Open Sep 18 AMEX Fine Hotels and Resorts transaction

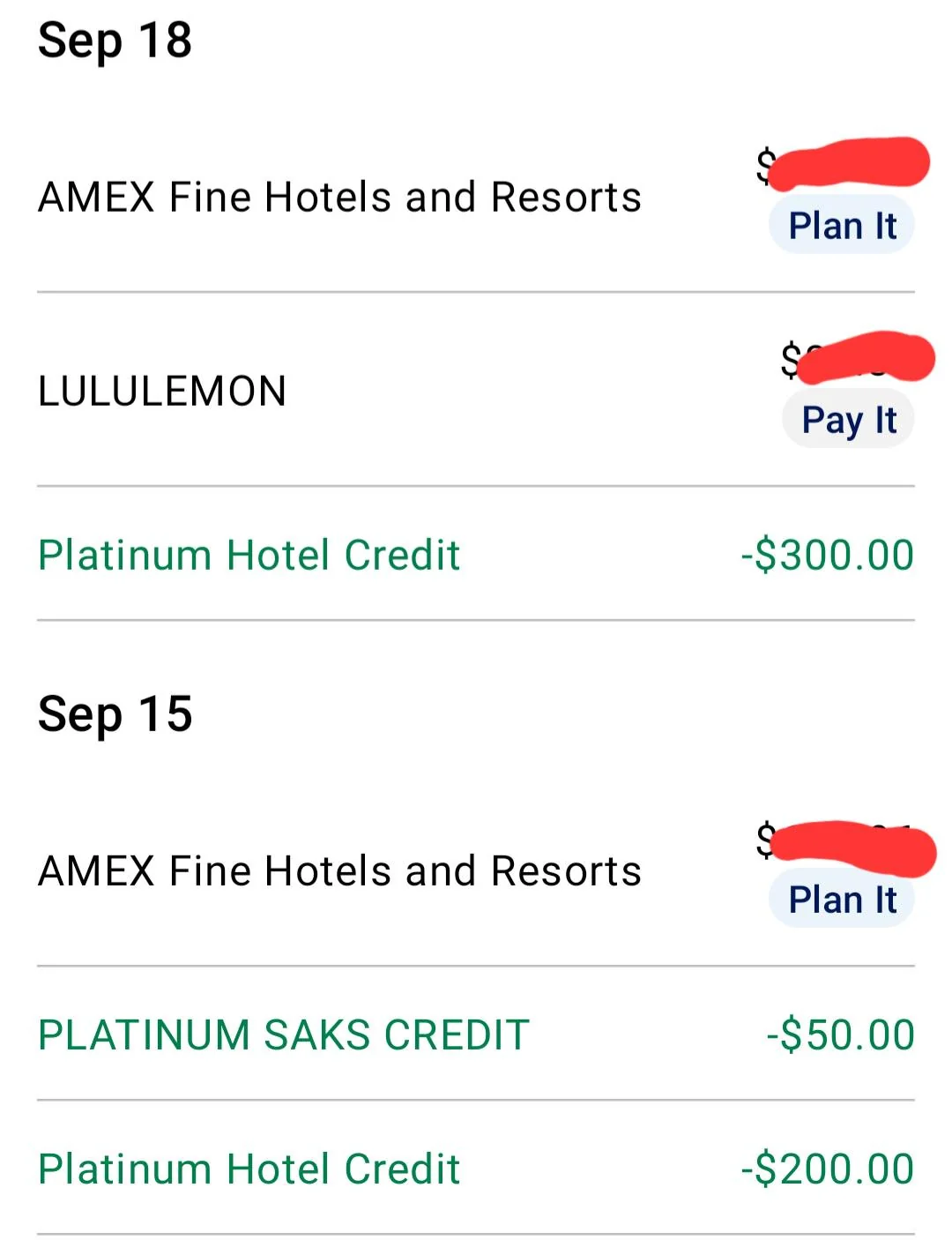coord(339,197)
